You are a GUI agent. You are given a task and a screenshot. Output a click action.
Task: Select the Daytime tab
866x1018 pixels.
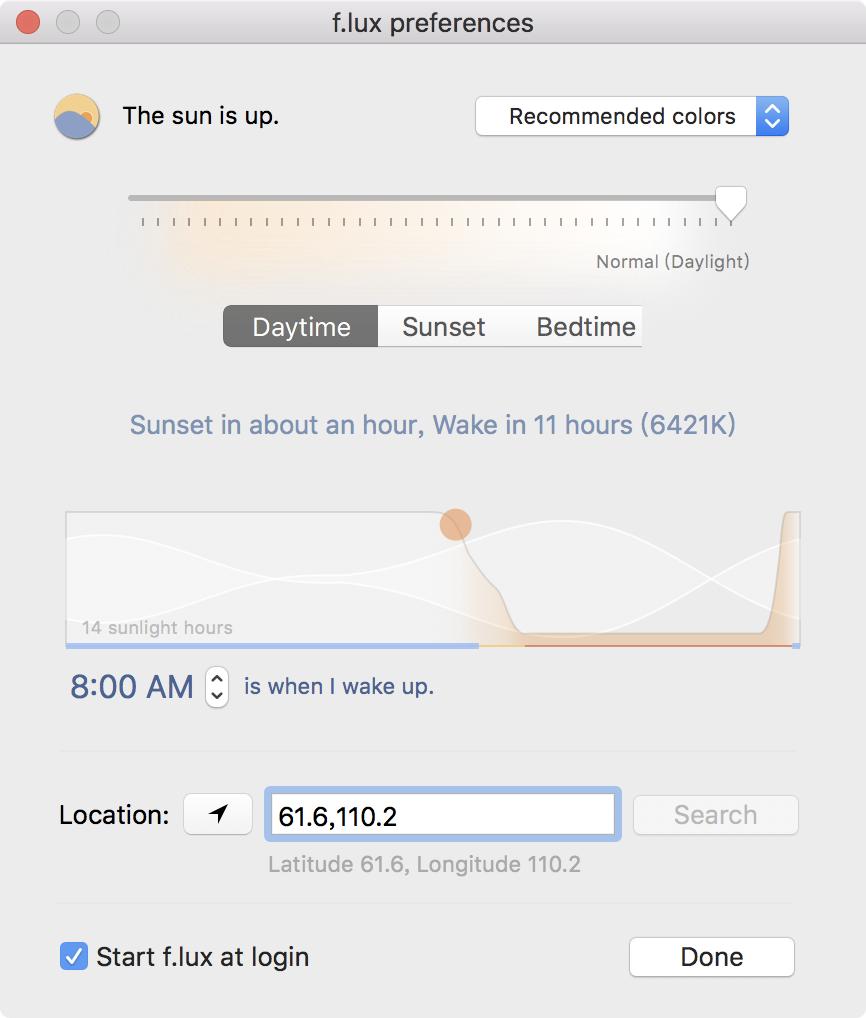click(x=301, y=327)
